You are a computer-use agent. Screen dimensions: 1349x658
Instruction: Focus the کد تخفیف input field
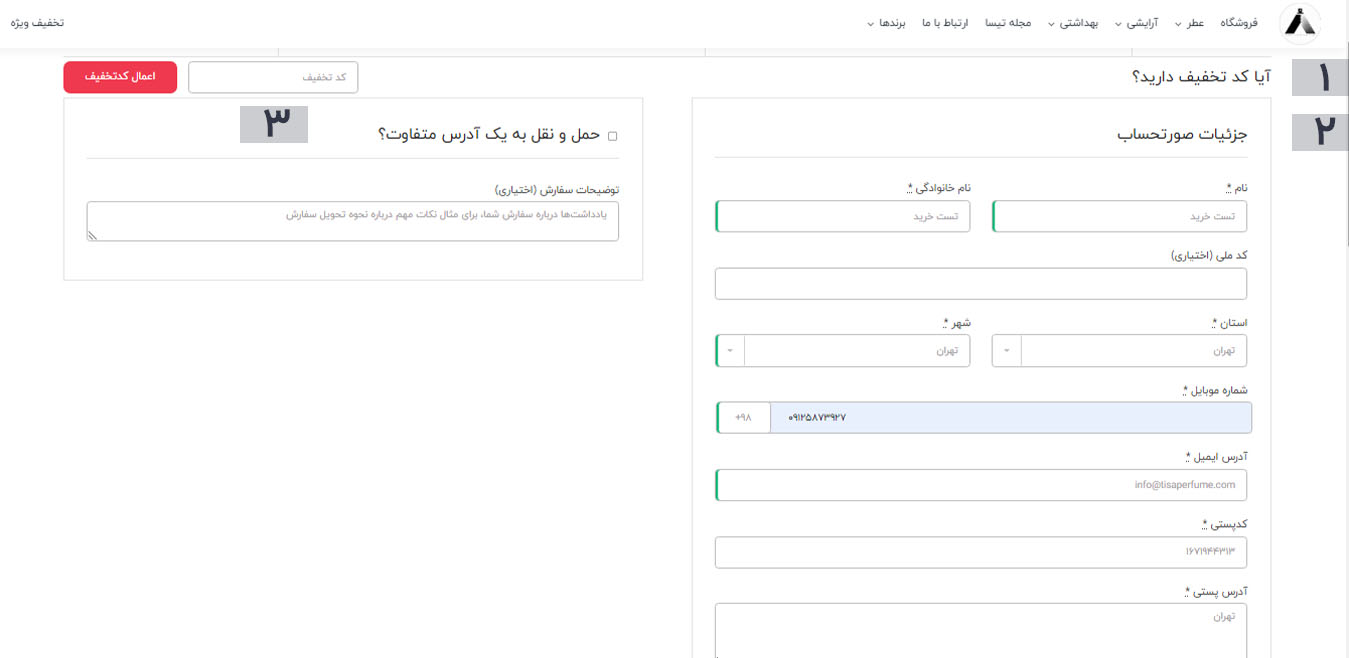pos(273,77)
